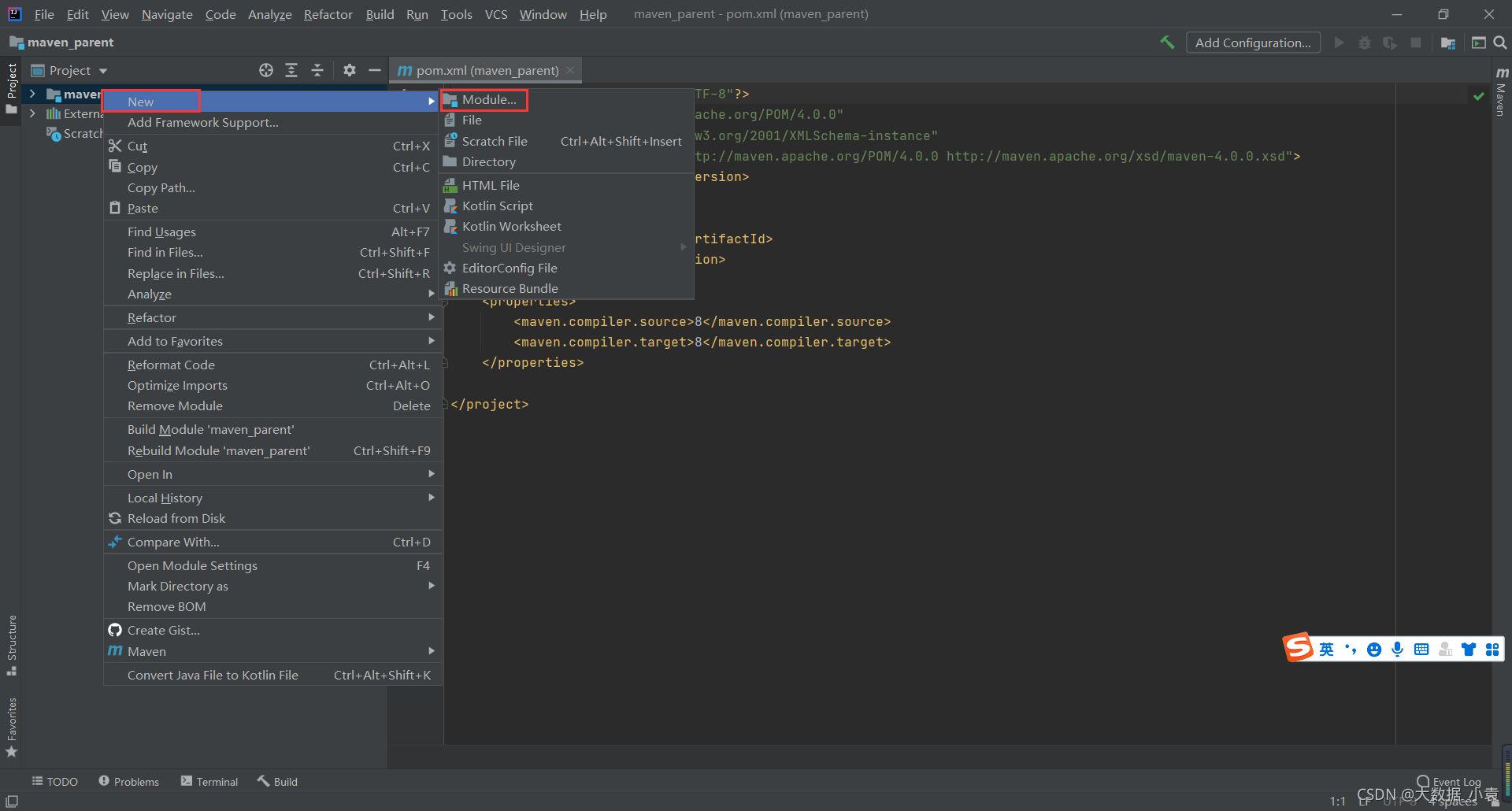Open Project Structure icon in toolbar
Screen dimensions: 1512x811
1447,43
